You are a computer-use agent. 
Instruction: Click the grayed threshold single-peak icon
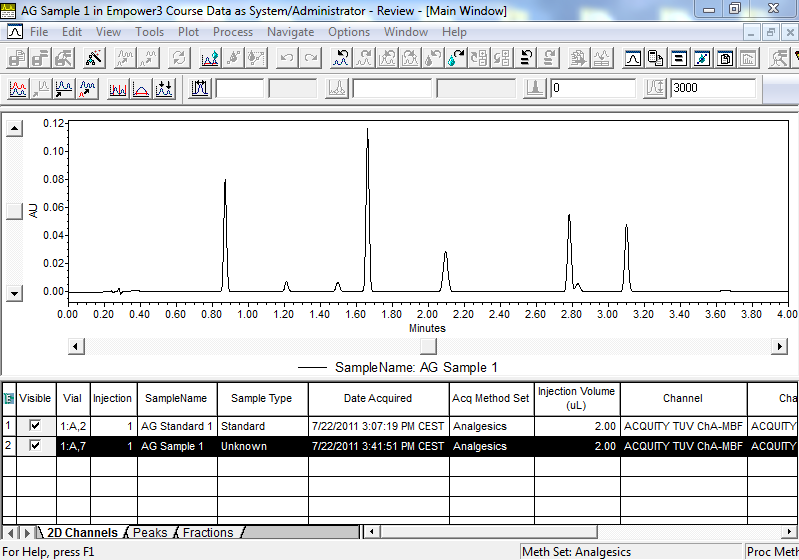535,88
